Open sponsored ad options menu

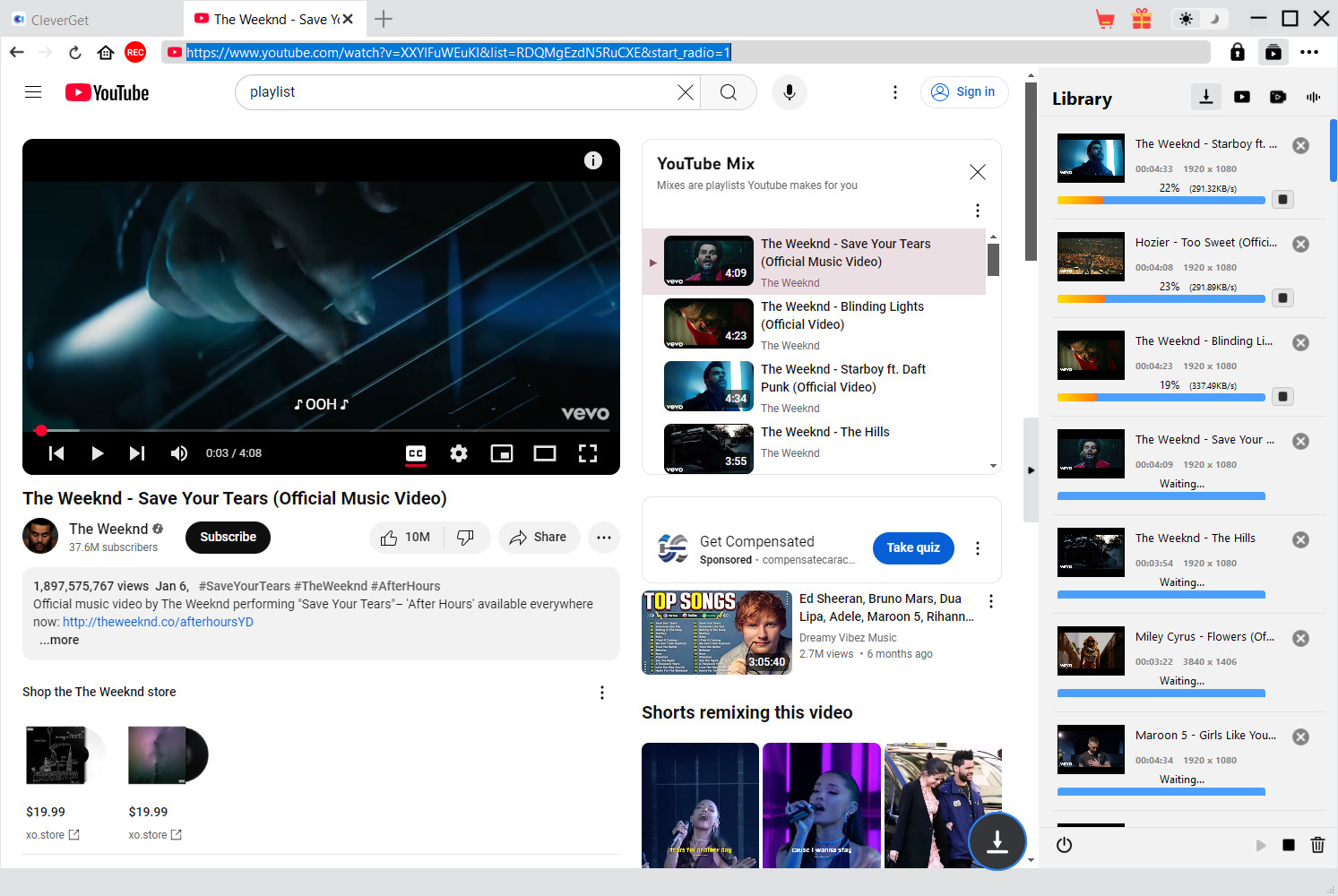(978, 548)
